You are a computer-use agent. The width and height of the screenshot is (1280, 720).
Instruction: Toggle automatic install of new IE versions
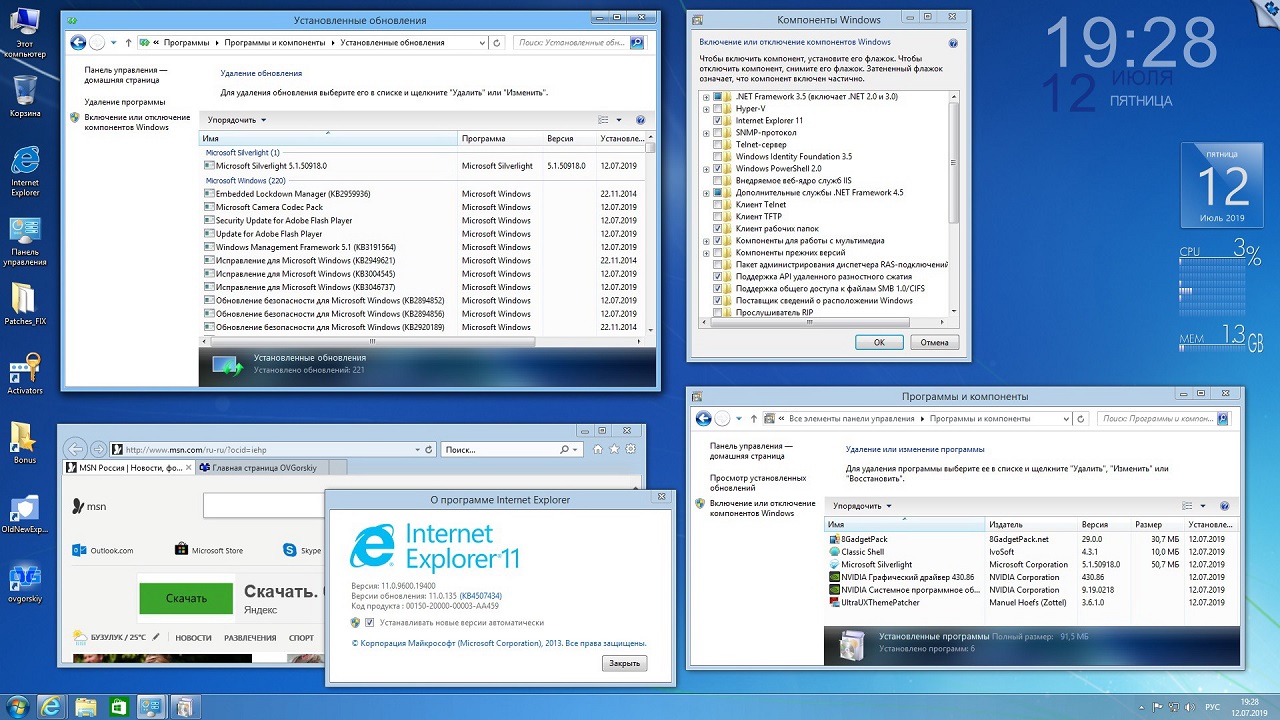(x=370, y=622)
